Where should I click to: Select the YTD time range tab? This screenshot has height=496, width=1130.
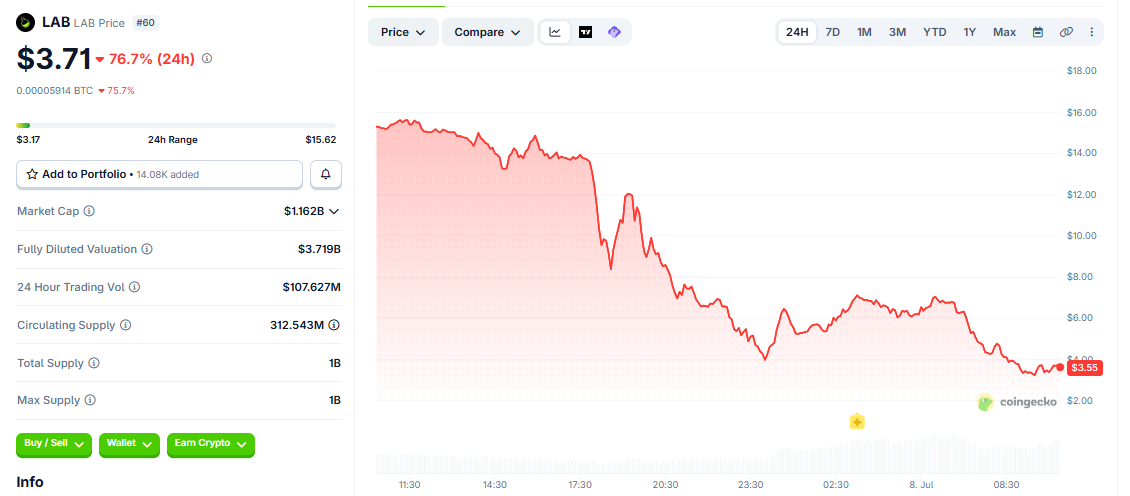point(935,32)
